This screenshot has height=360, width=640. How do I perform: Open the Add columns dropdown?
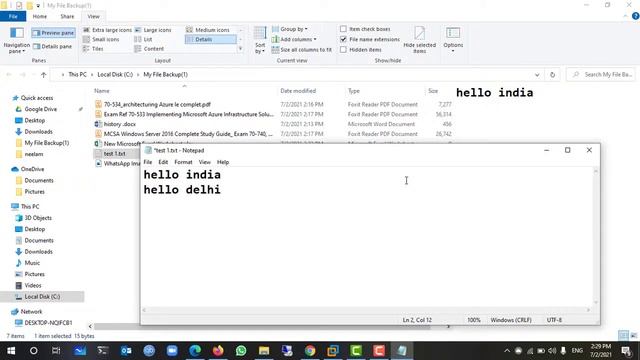pyautogui.click(x=294, y=39)
